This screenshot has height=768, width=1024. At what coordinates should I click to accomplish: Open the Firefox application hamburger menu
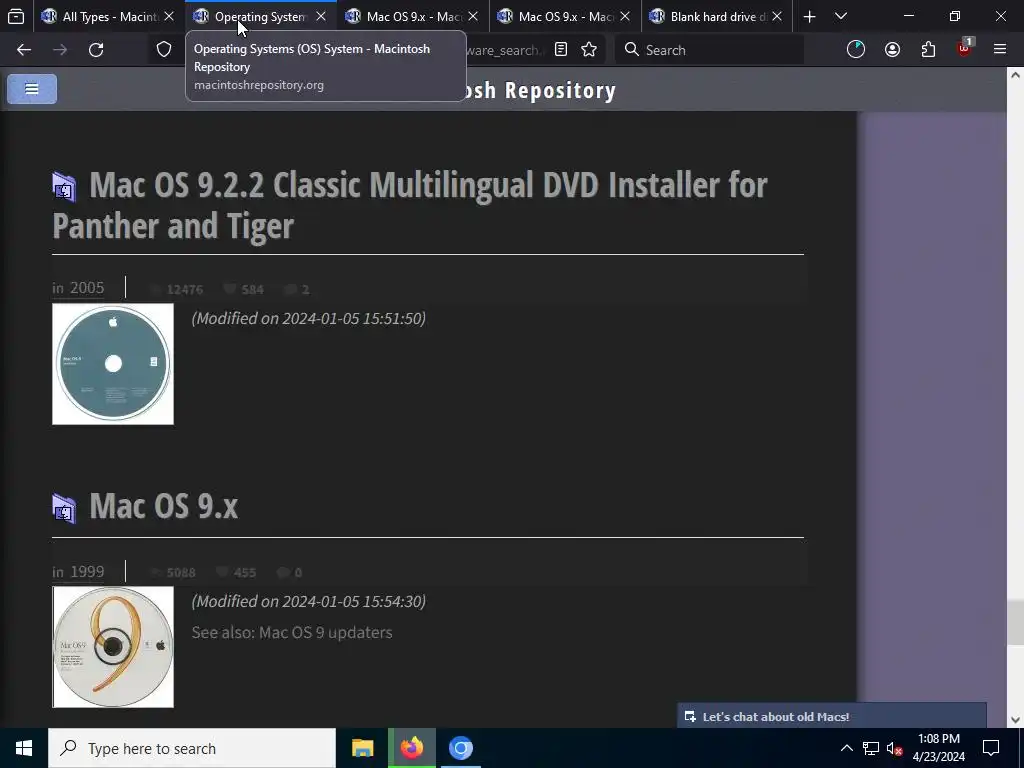1000,50
